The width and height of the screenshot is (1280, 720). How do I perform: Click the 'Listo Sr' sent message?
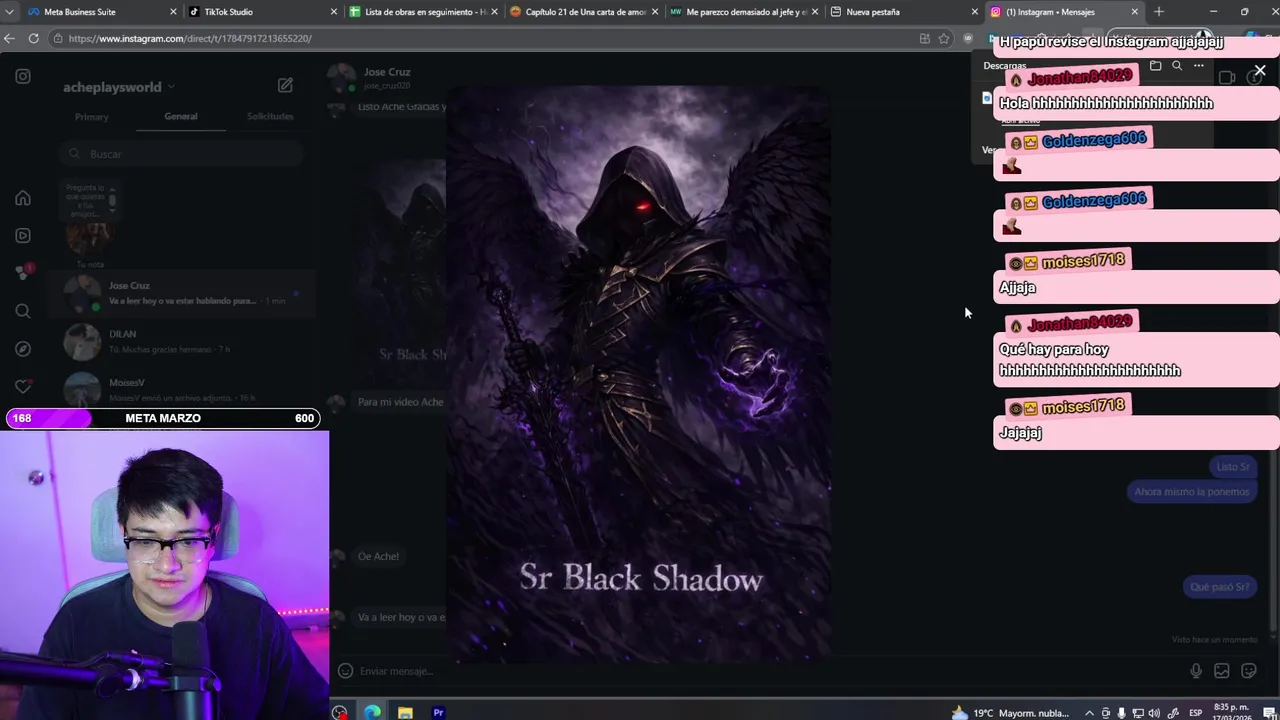pyautogui.click(x=1232, y=467)
